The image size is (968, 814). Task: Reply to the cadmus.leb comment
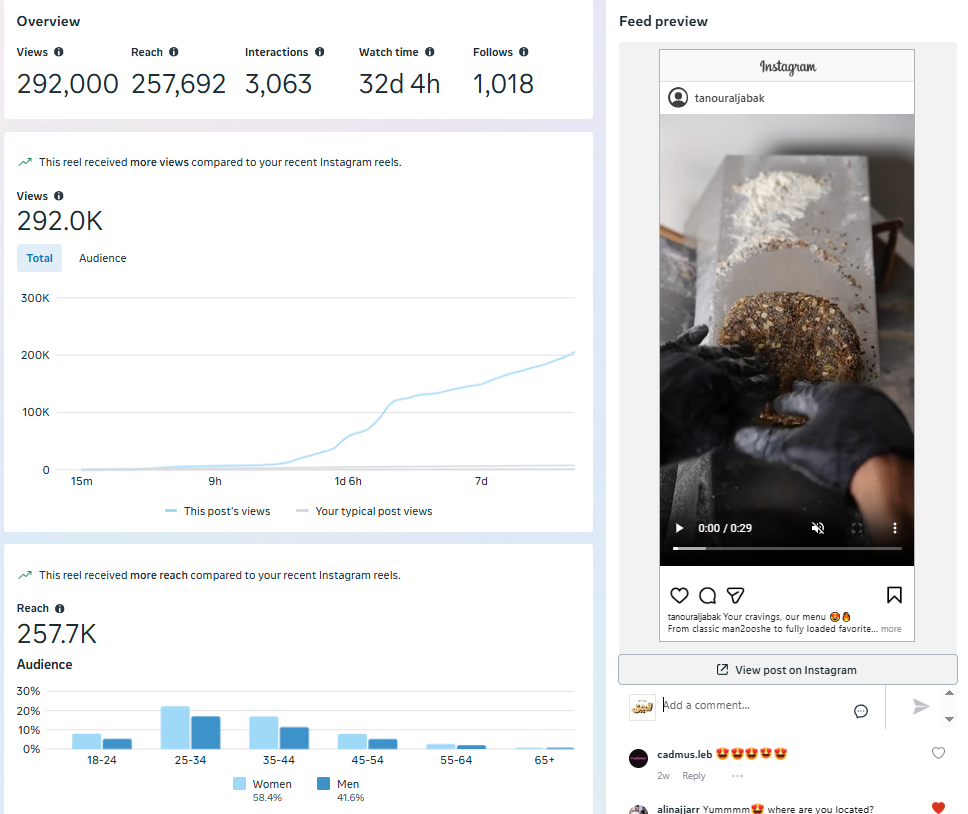point(694,776)
